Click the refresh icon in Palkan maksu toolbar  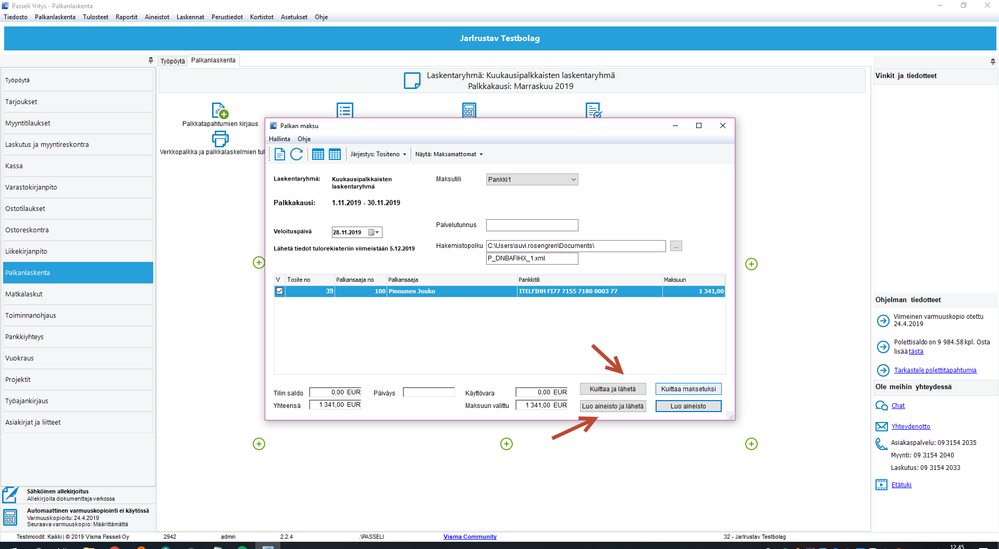tap(296, 154)
